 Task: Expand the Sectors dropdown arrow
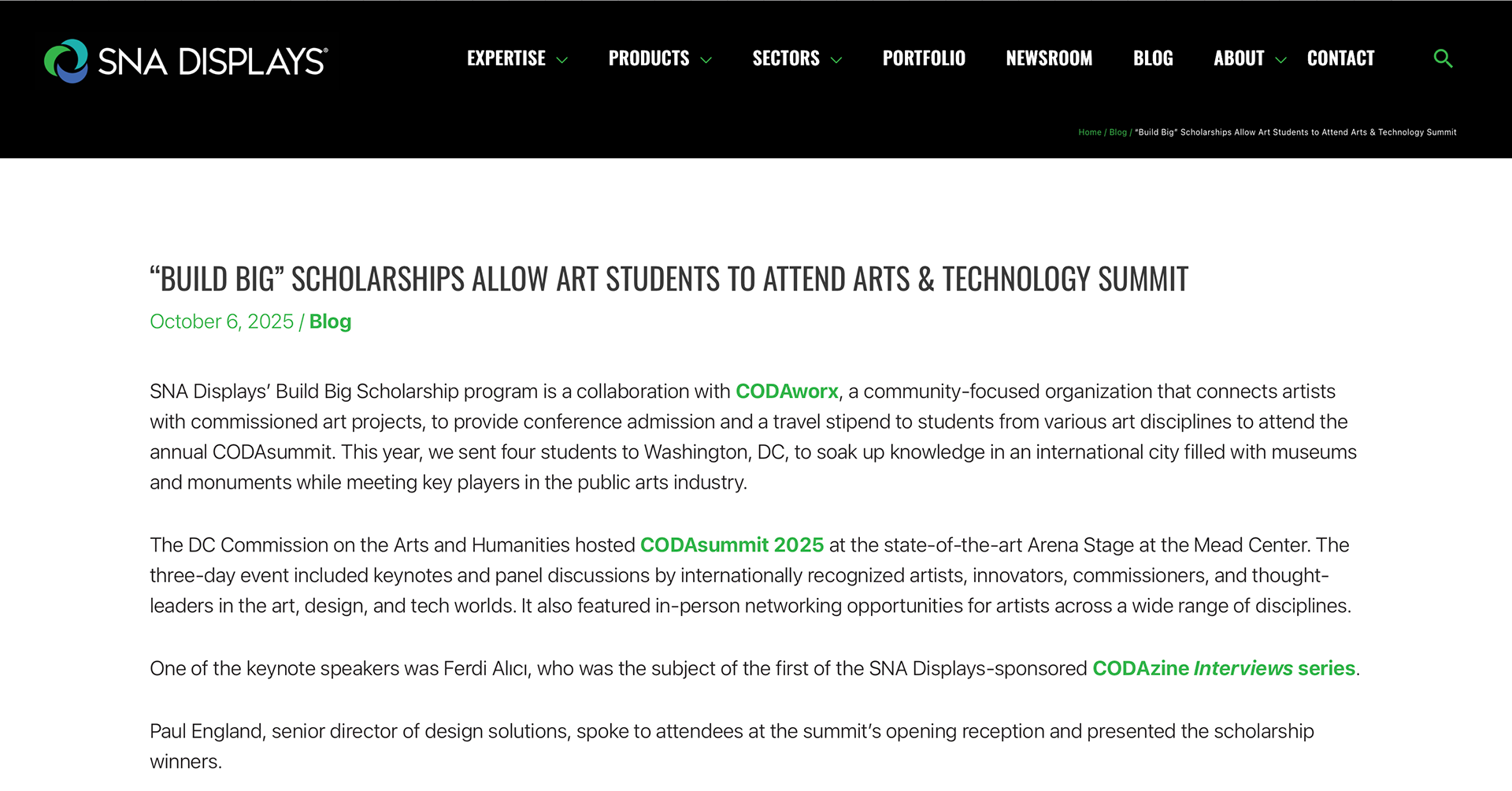click(x=836, y=60)
